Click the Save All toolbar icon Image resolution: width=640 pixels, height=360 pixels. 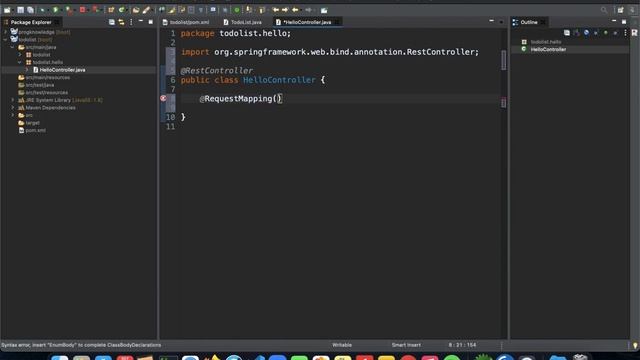pos(31,10)
